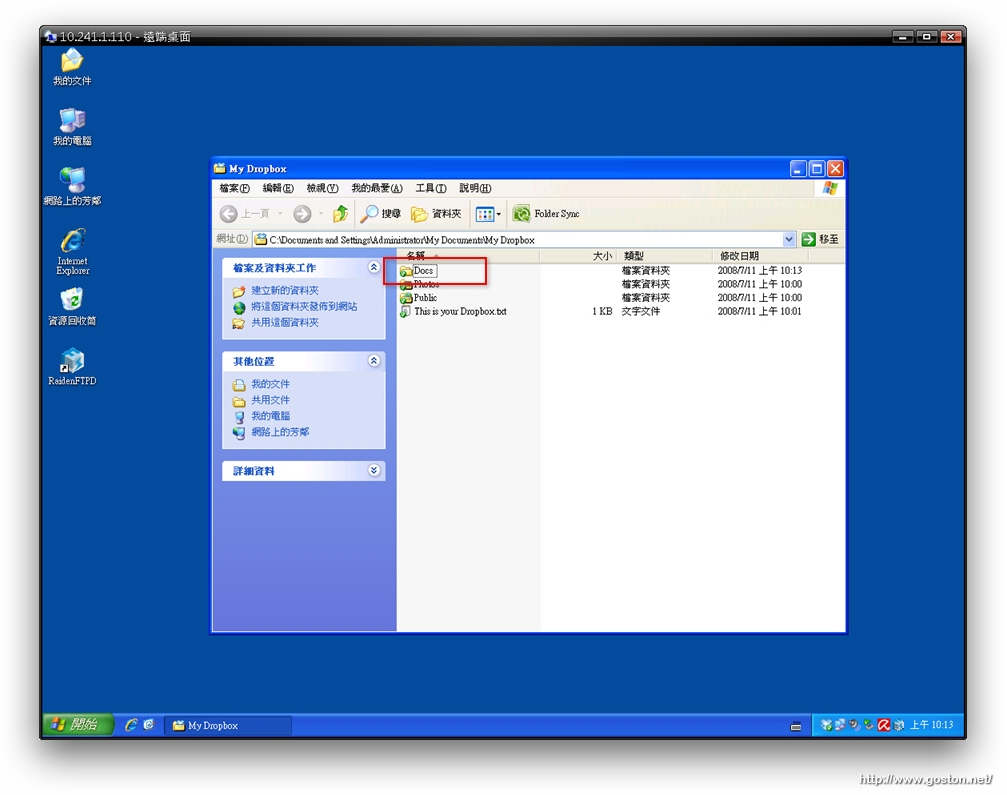Select the Docs folder
The image size is (1007, 795).
click(418, 271)
